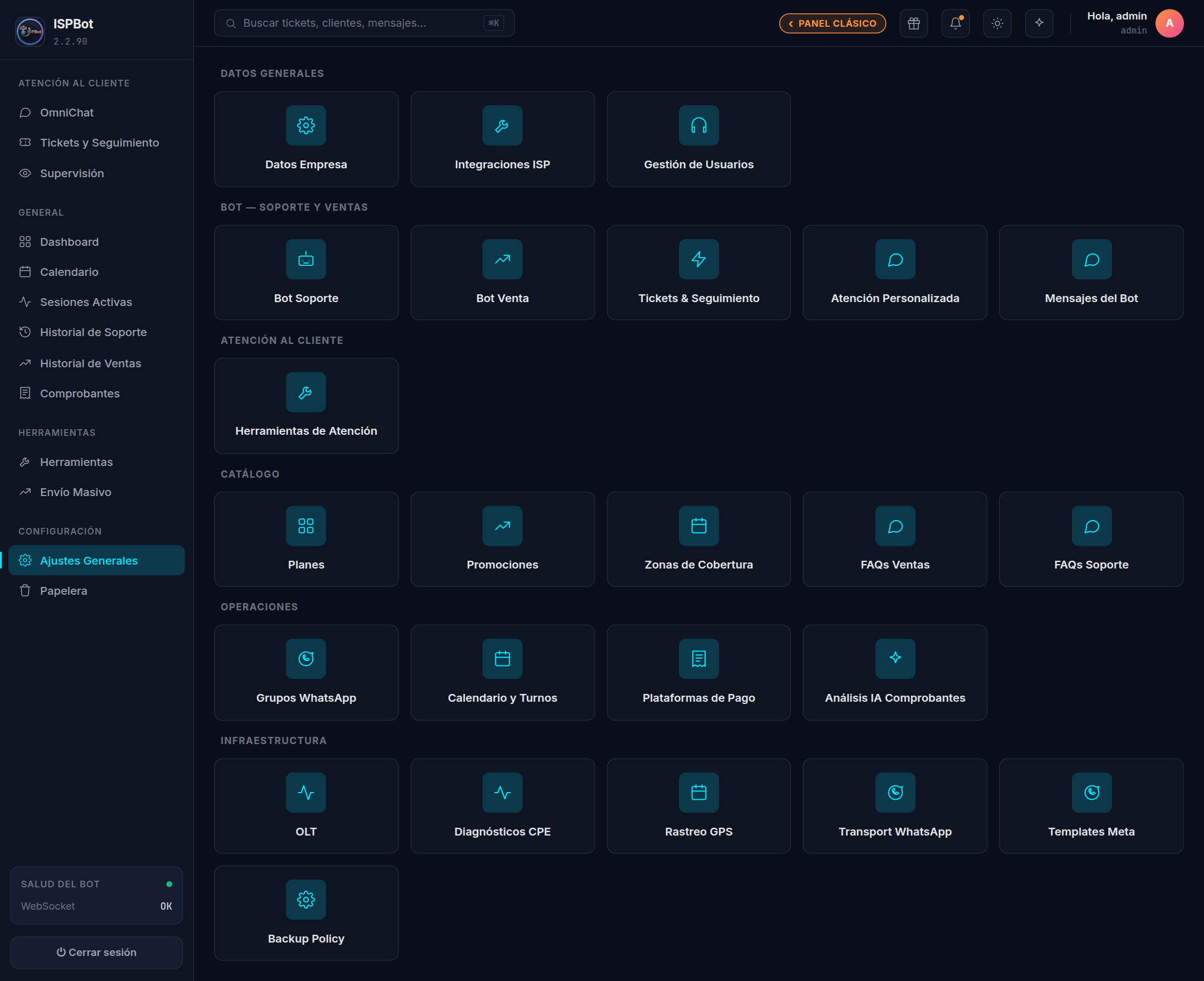Screen dimensions: 1204x981
Task: Open Historial de Soporte
Action: tap(96, 332)
